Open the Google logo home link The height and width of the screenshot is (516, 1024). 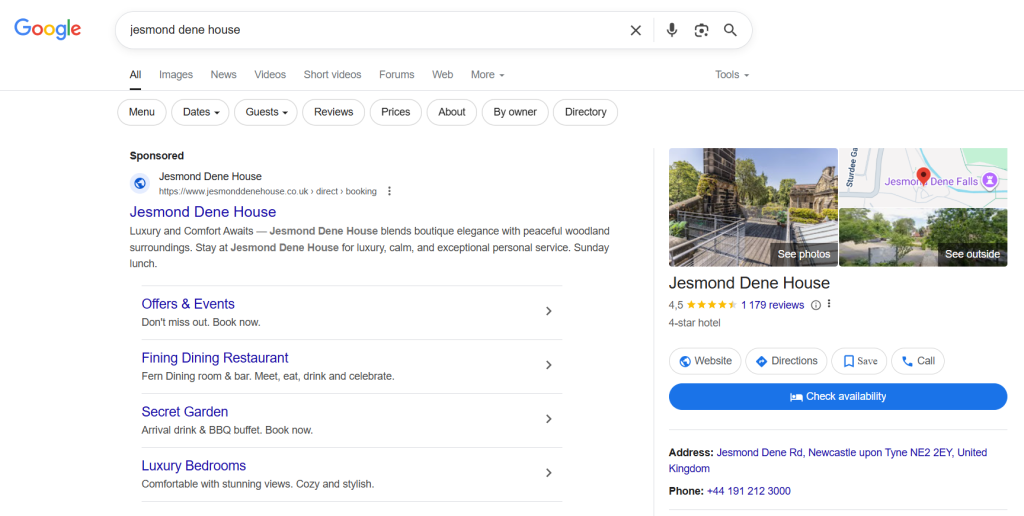click(x=48, y=29)
